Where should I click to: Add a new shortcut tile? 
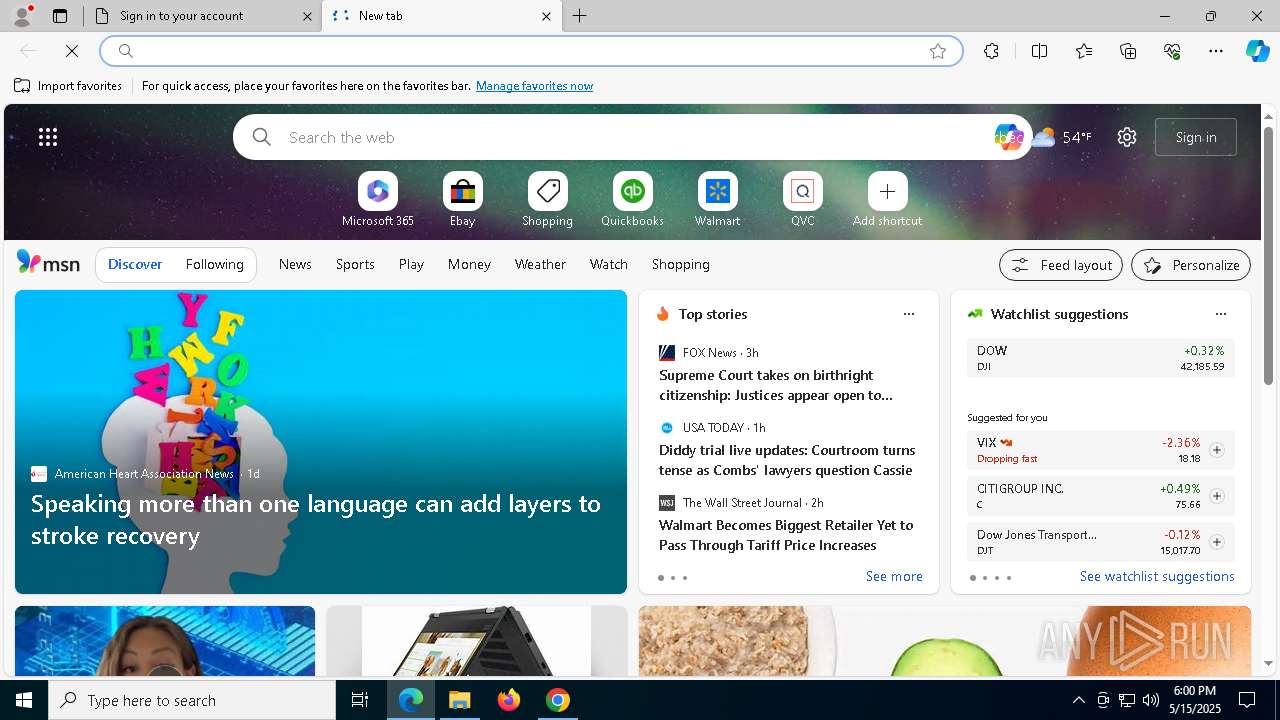(887, 200)
